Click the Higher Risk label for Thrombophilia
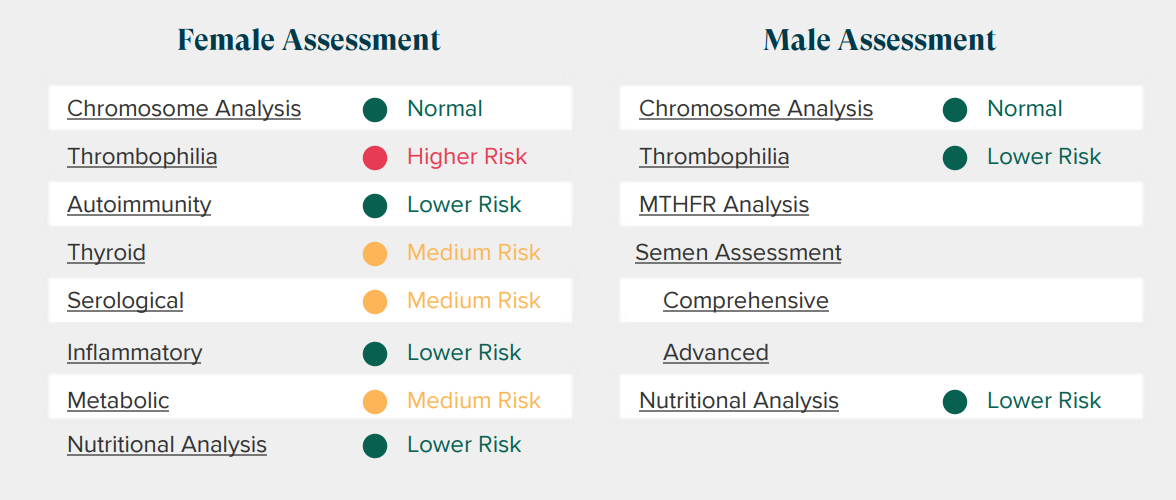Screen dimensions: 1176x500 coord(466,157)
